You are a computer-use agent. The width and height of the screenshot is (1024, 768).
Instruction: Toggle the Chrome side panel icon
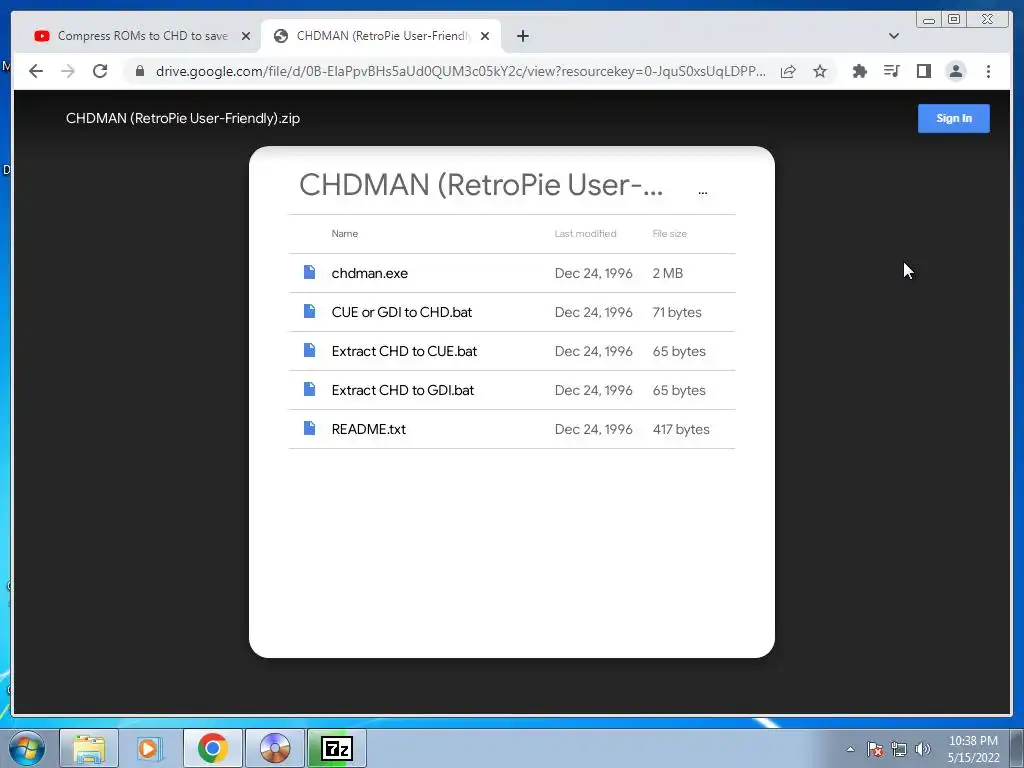[x=923, y=71]
